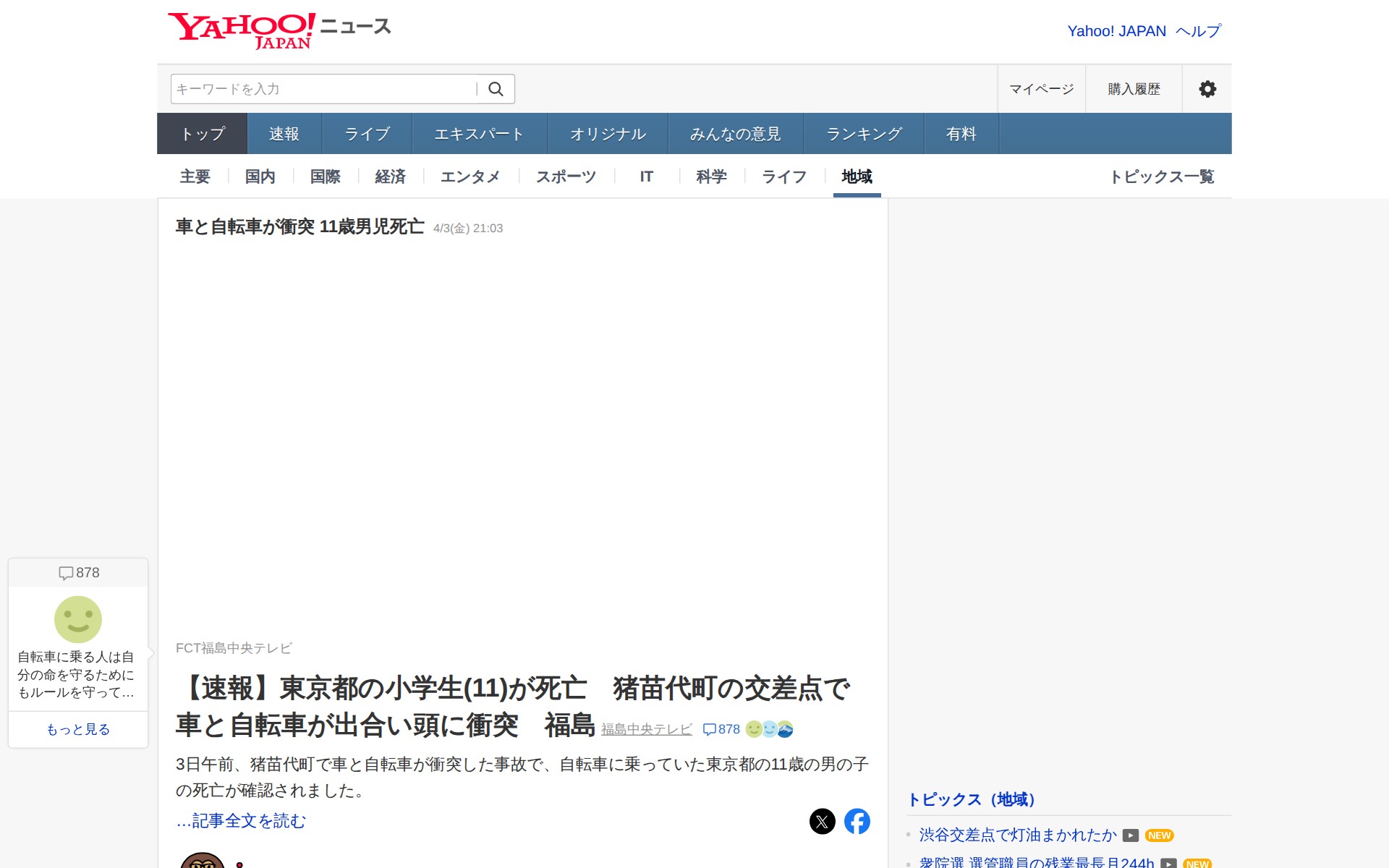Open トピックス一覧 link
The height and width of the screenshot is (868, 1389).
click(x=1162, y=176)
